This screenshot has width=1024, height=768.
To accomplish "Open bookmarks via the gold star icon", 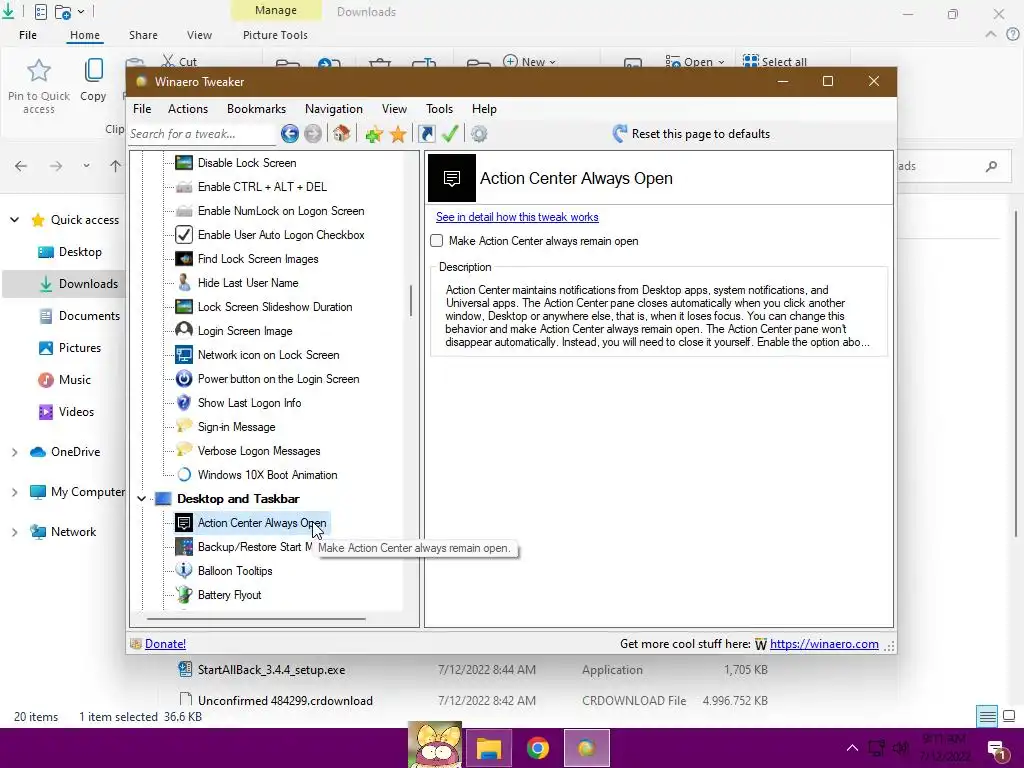I will 398,135.
